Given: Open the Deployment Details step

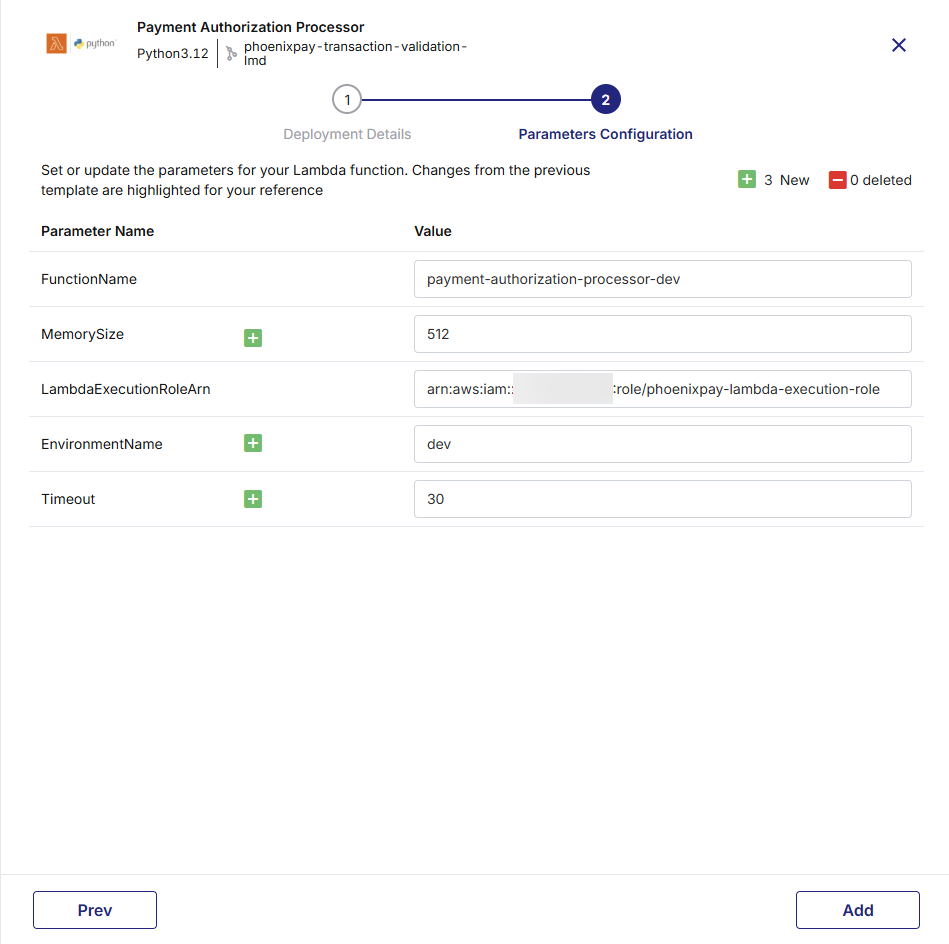Looking at the screenshot, I should pyautogui.click(x=347, y=133).
